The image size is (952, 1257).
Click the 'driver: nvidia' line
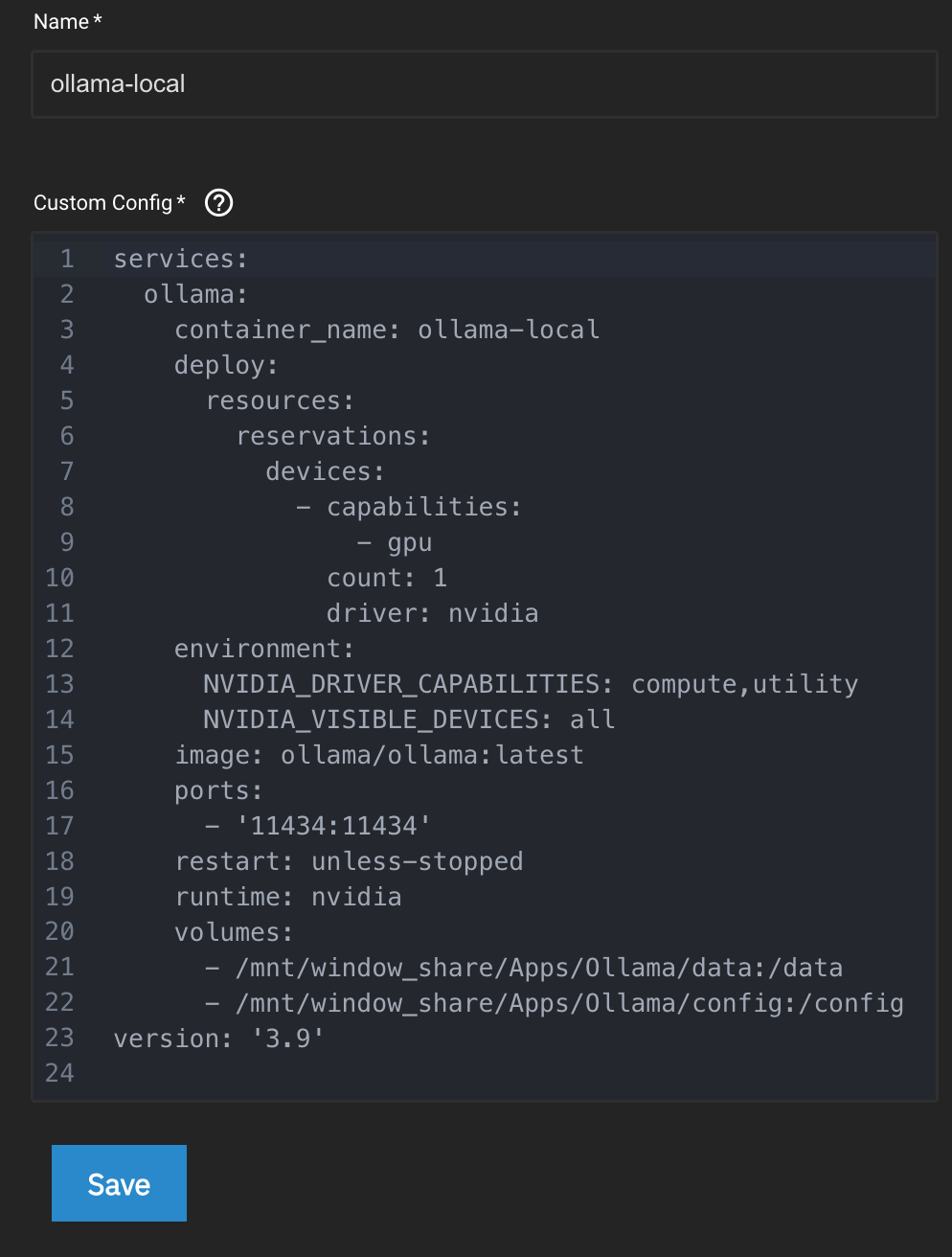[432, 613]
